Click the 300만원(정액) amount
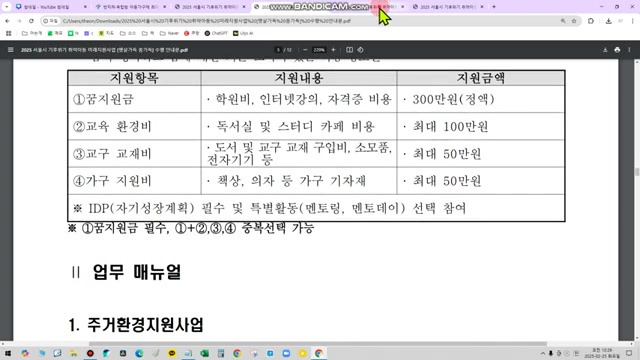The width and height of the screenshot is (640, 360). (453, 99)
